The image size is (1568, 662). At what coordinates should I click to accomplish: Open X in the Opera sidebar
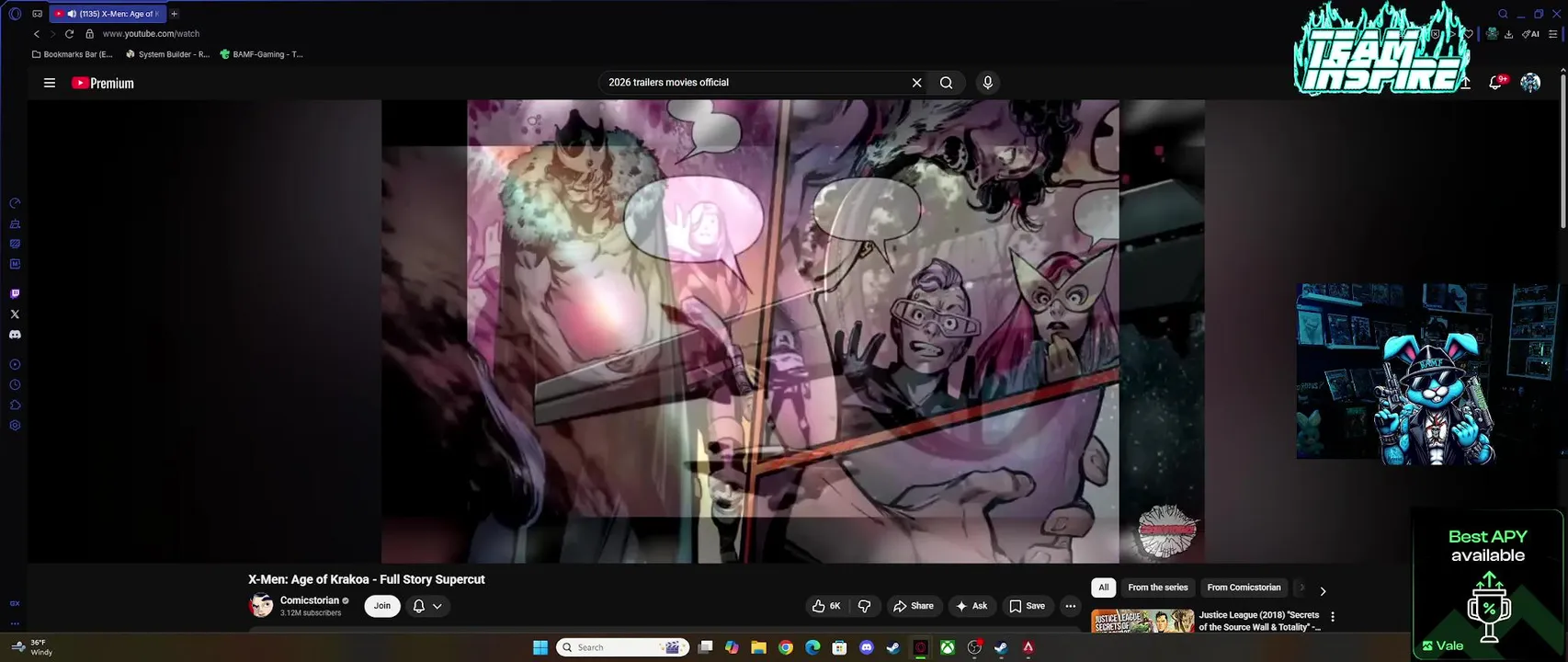click(15, 314)
